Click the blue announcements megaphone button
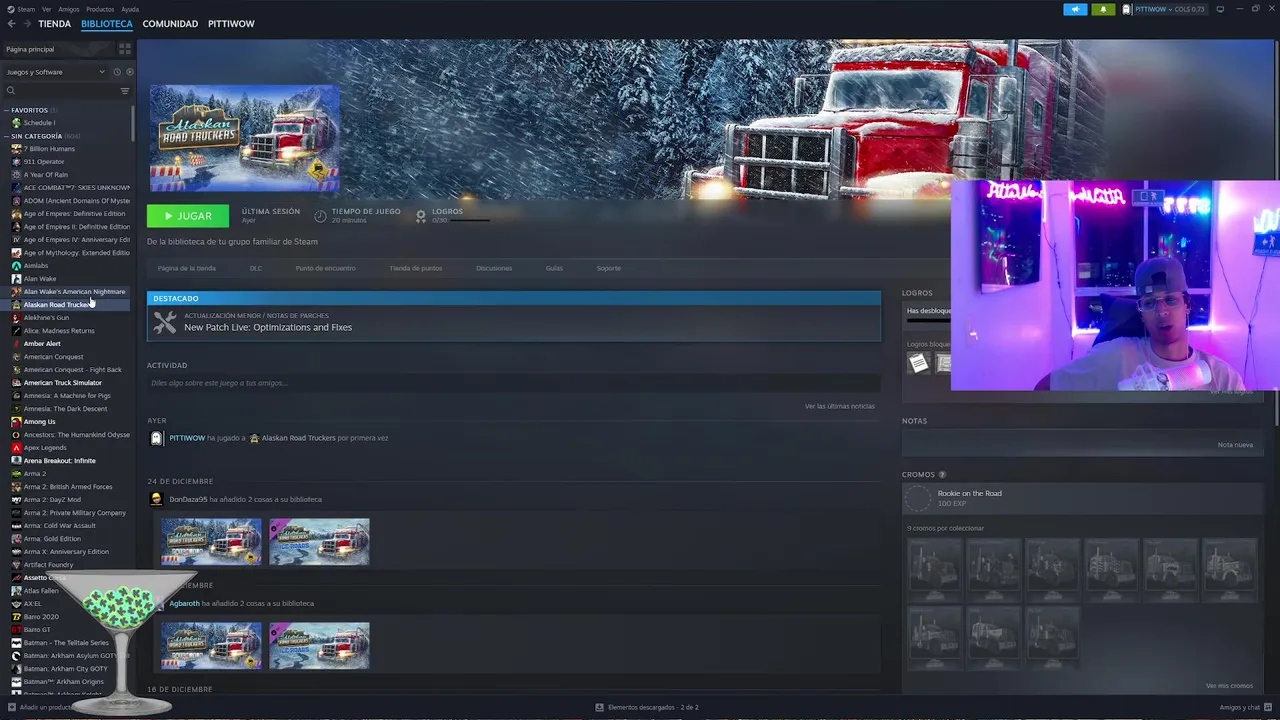Screen dimensions: 1280x720 [x=1075, y=9]
